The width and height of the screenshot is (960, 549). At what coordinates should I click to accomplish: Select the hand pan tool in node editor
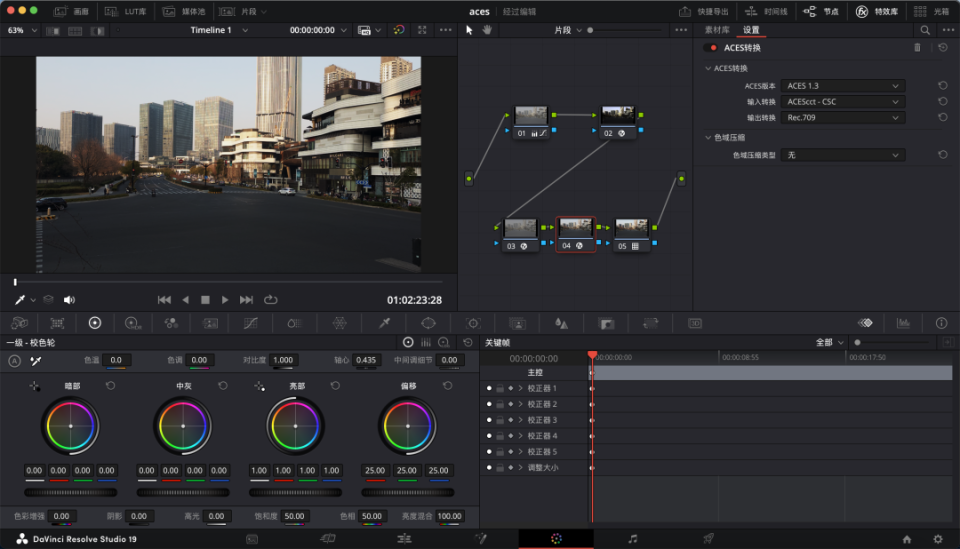pyautogui.click(x=487, y=30)
